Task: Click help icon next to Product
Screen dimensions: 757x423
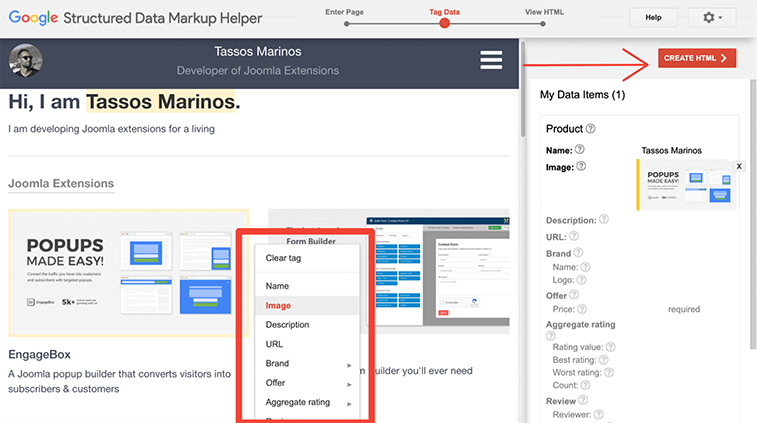Action: coord(590,128)
